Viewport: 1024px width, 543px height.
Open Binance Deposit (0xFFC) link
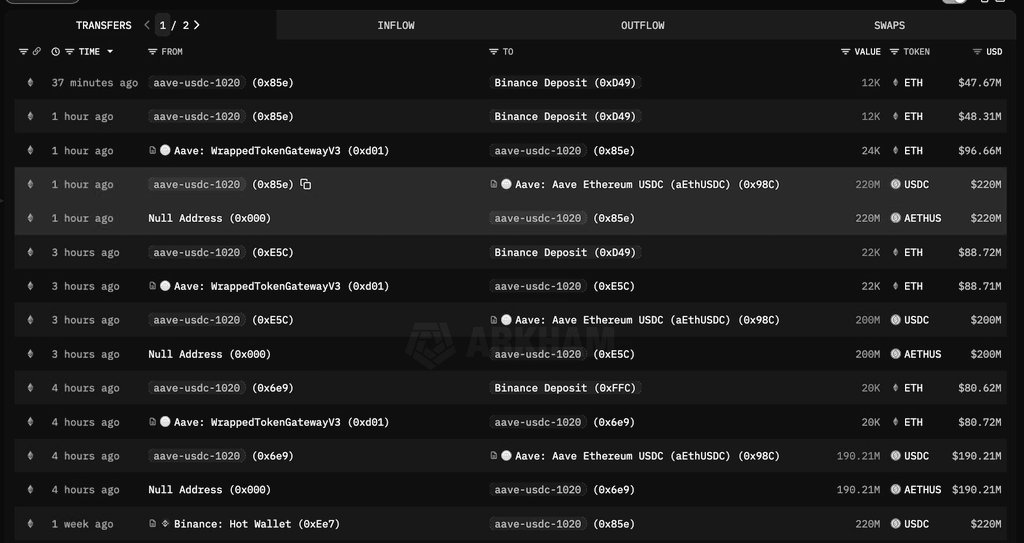[565, 387]
